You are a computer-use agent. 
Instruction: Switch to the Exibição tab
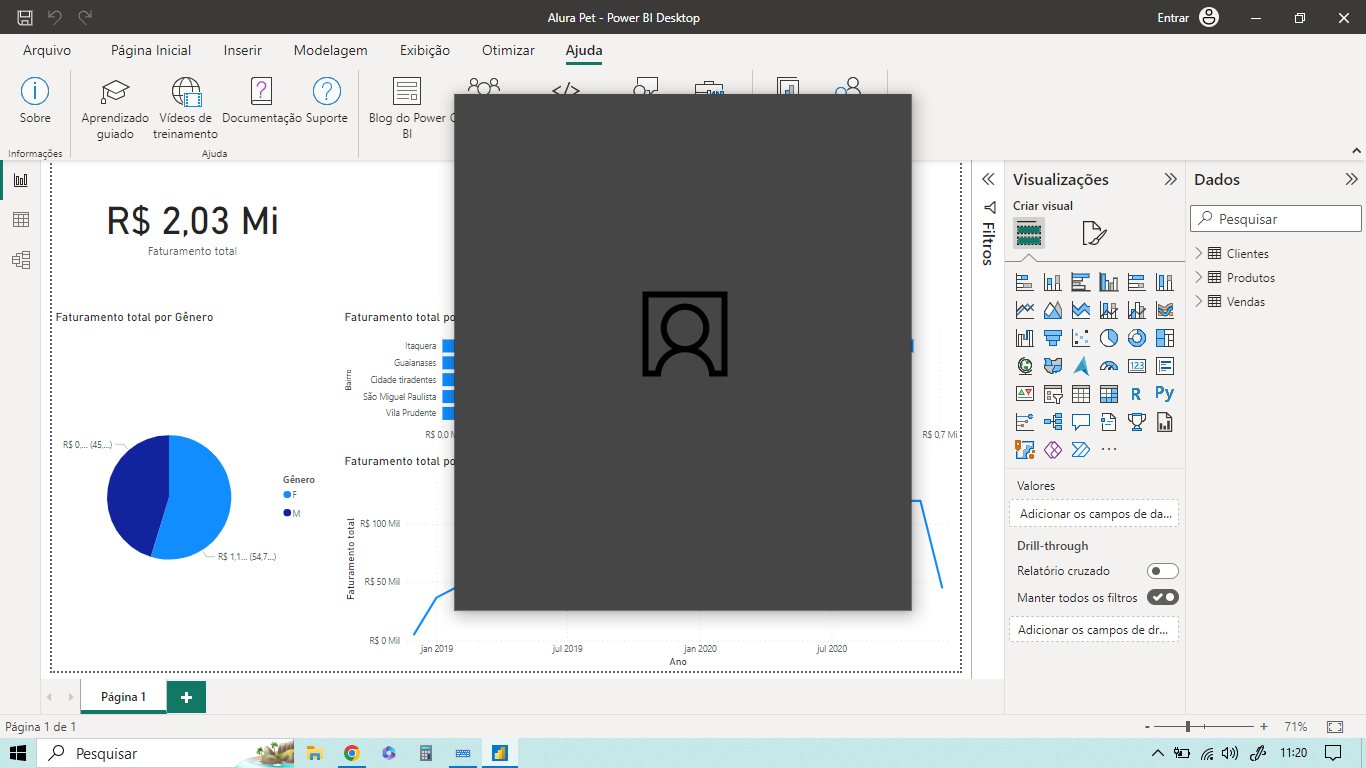coord(425,50)
